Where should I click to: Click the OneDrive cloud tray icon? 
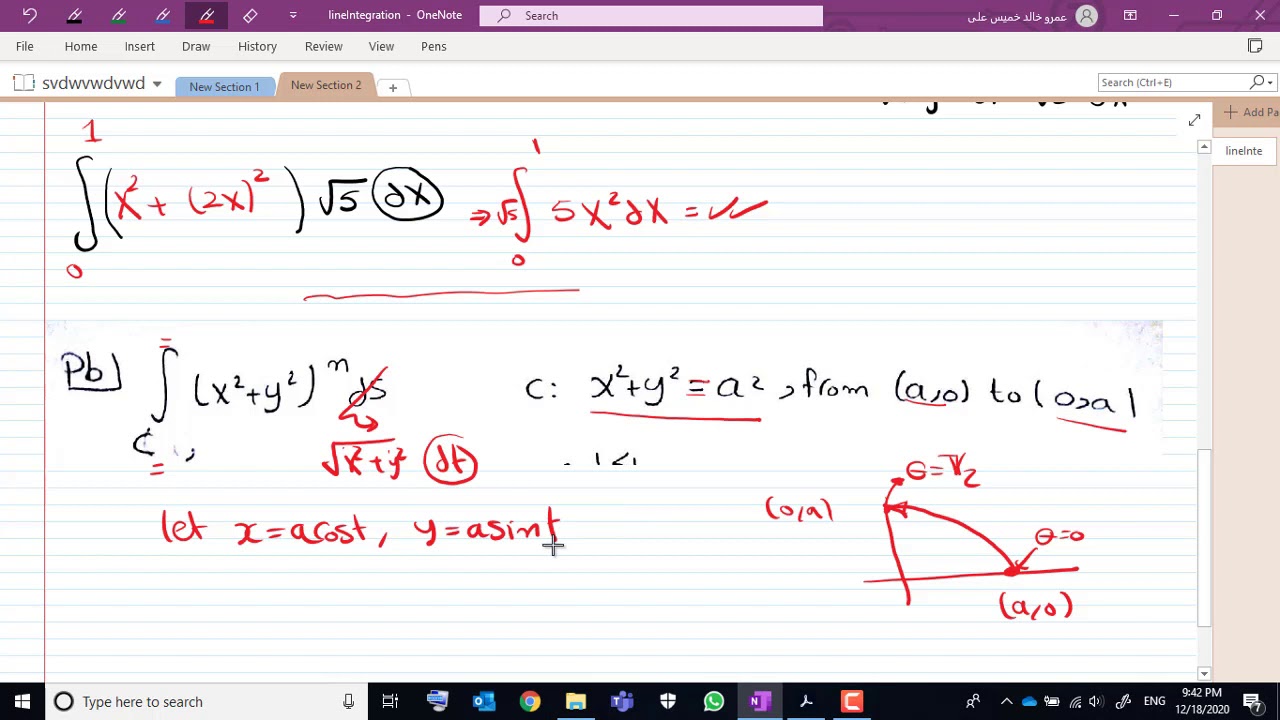click(x=1030, y=701)
